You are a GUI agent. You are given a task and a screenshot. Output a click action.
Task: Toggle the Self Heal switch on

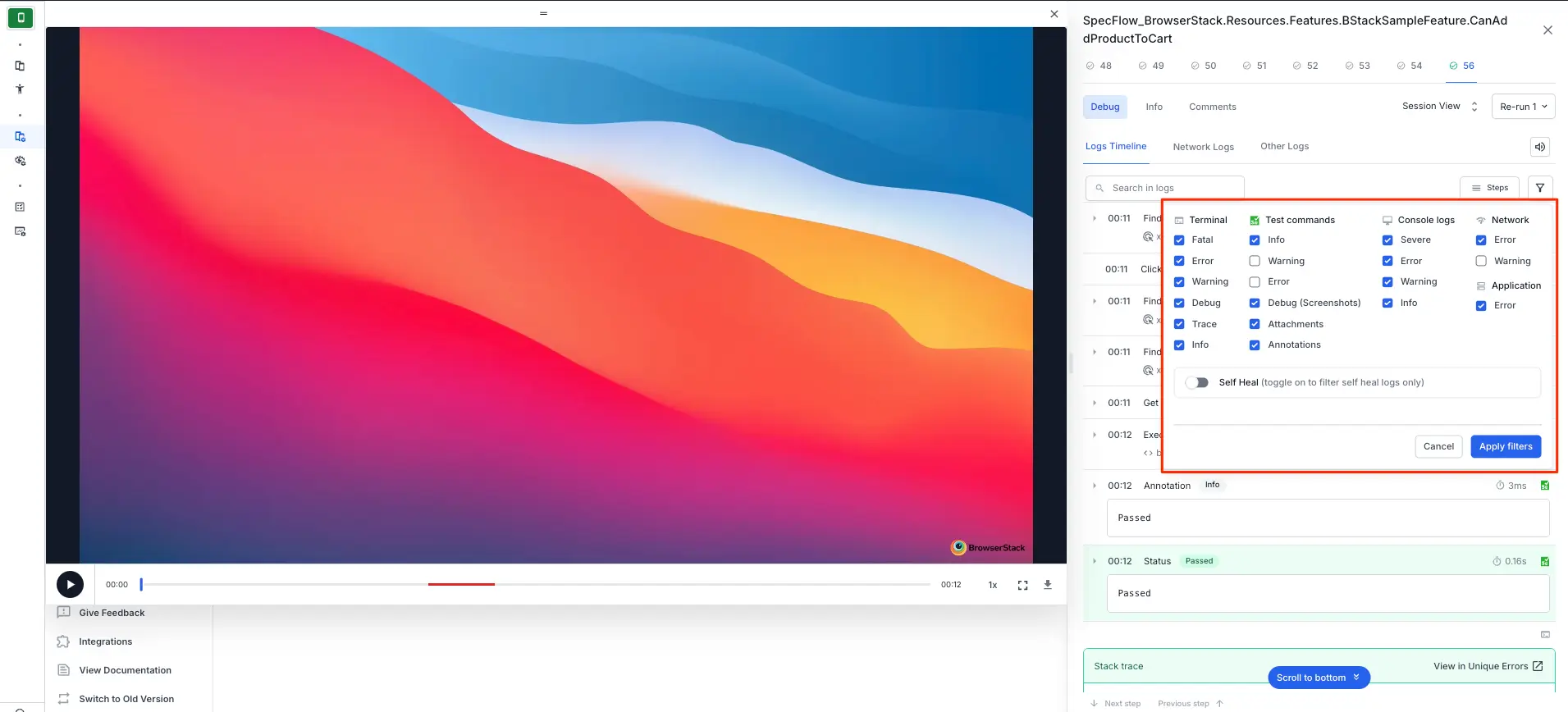tap(1197, 382)
